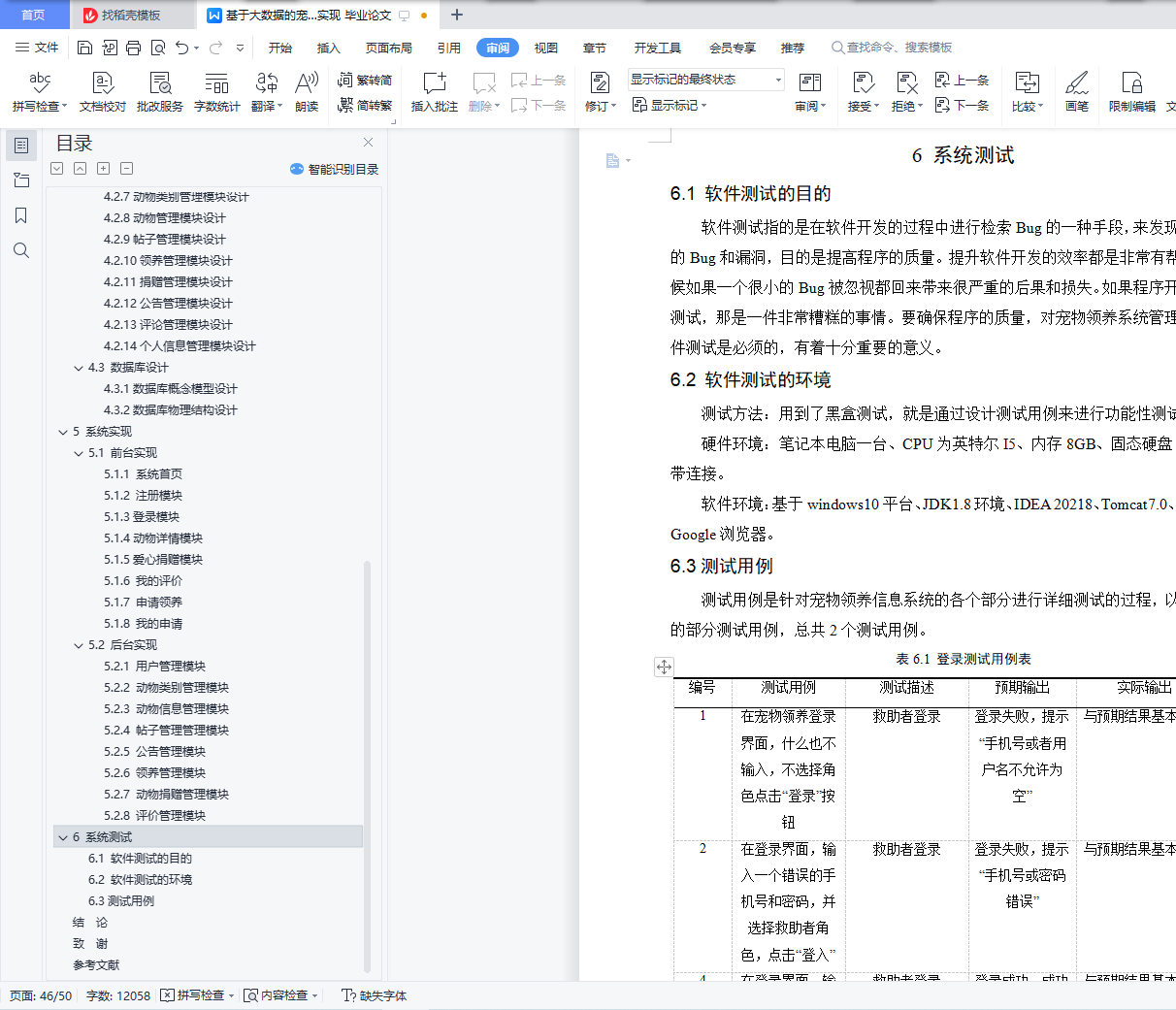
Task: Click the collapse-level minus icon in 目录 panel
Action: pos(126,169)
